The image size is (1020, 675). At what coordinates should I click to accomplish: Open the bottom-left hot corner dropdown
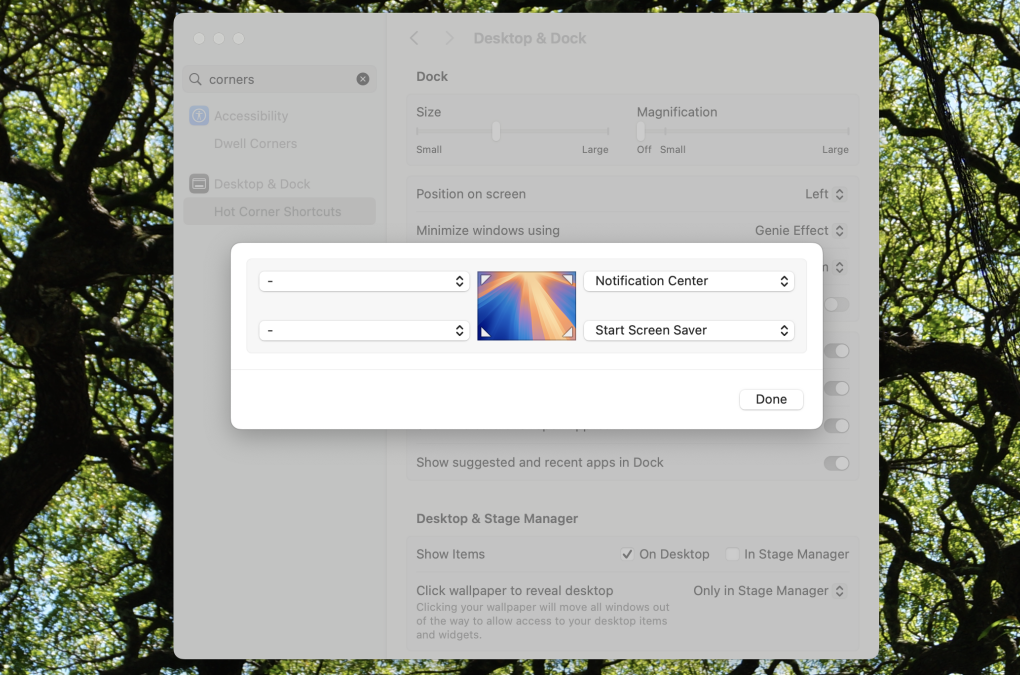(364, 330)
